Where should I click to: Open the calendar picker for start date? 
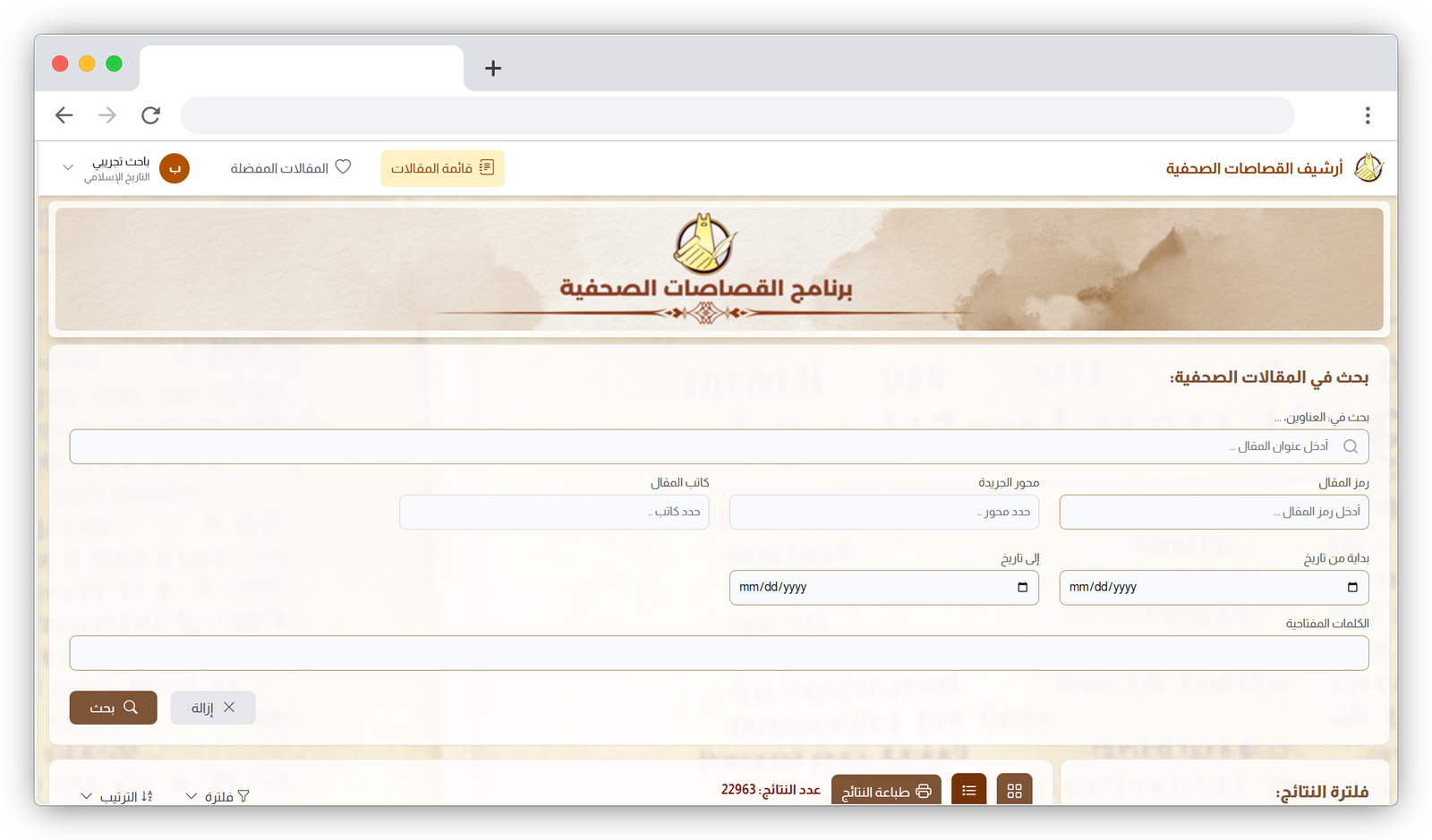click(1353, 588)
